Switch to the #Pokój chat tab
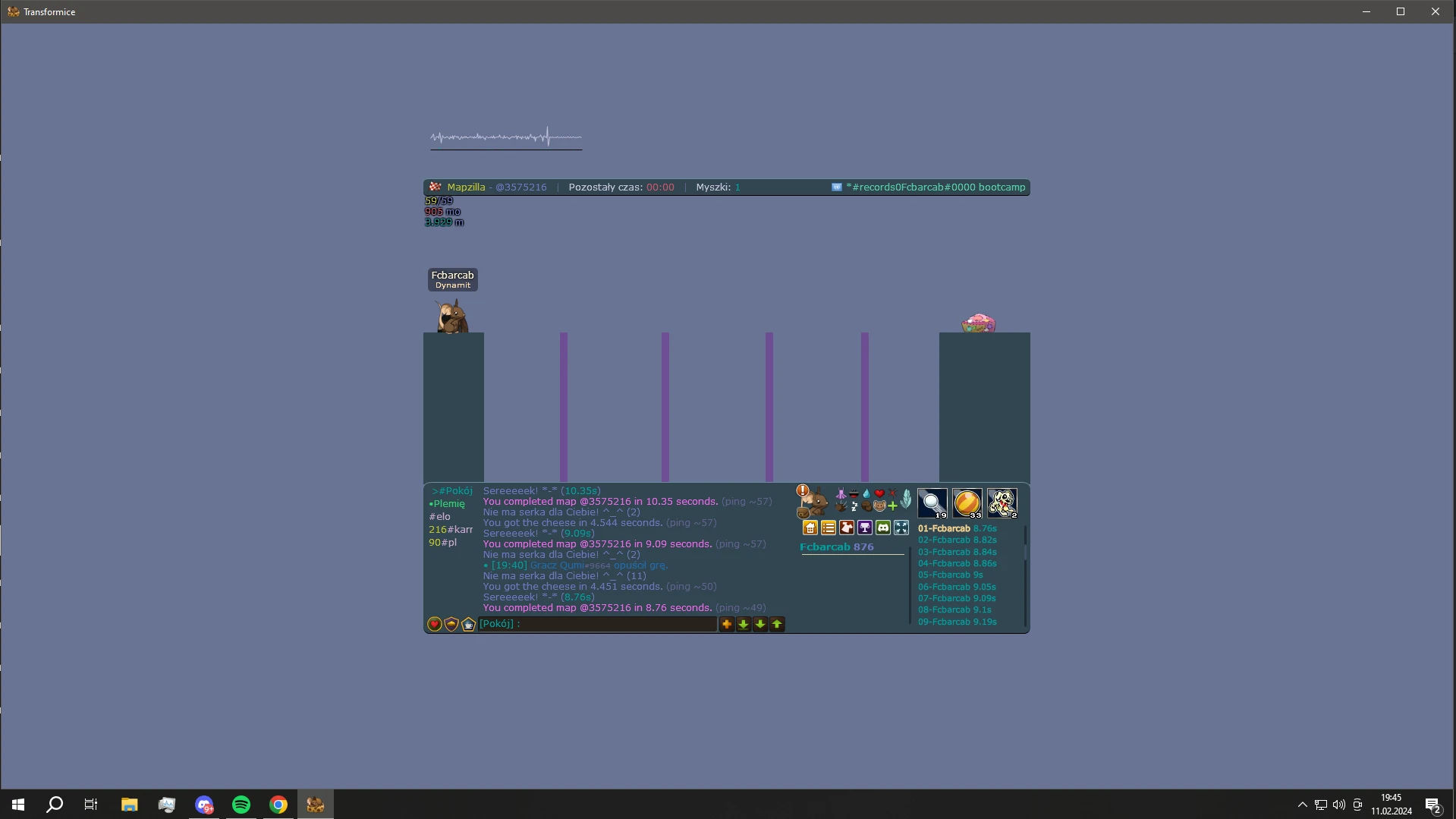 (x=452, y=491)
